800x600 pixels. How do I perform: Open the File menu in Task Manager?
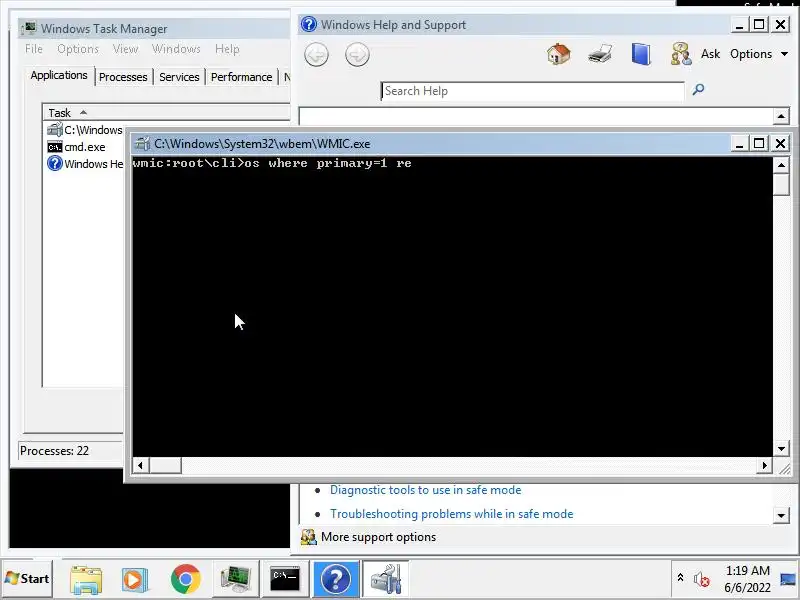pos(34,49)
